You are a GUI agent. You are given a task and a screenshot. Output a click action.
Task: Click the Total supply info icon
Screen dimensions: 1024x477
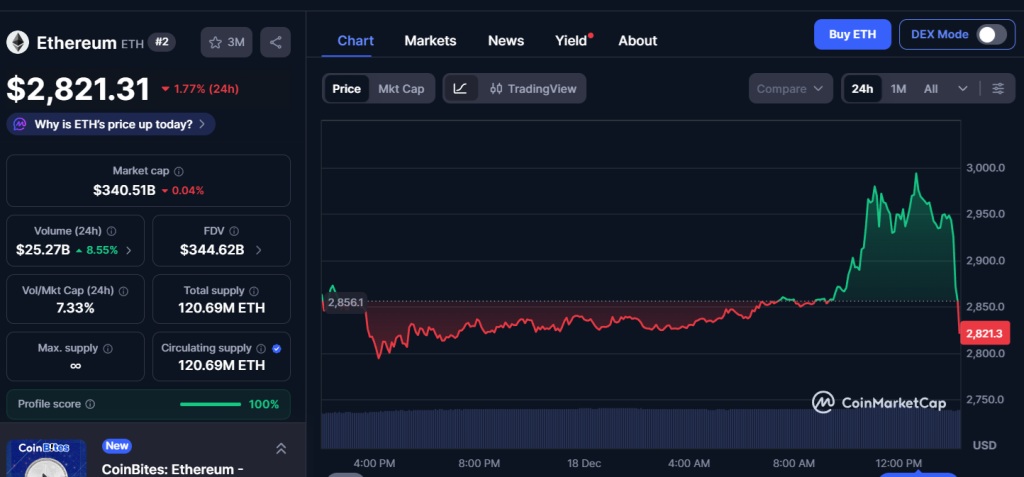click(x=254, y=291)
